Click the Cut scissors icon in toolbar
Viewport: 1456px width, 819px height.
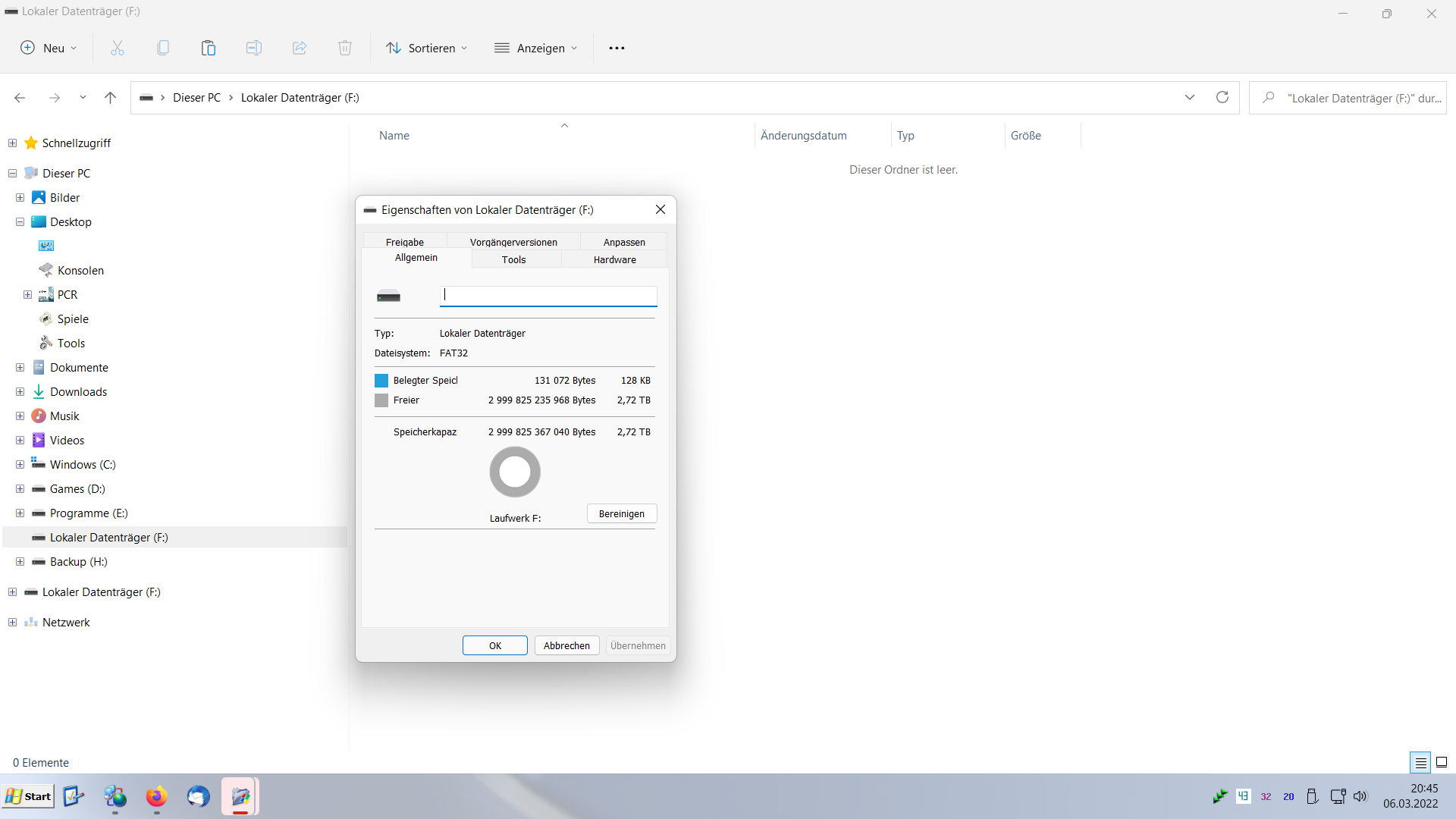(118, 48)
